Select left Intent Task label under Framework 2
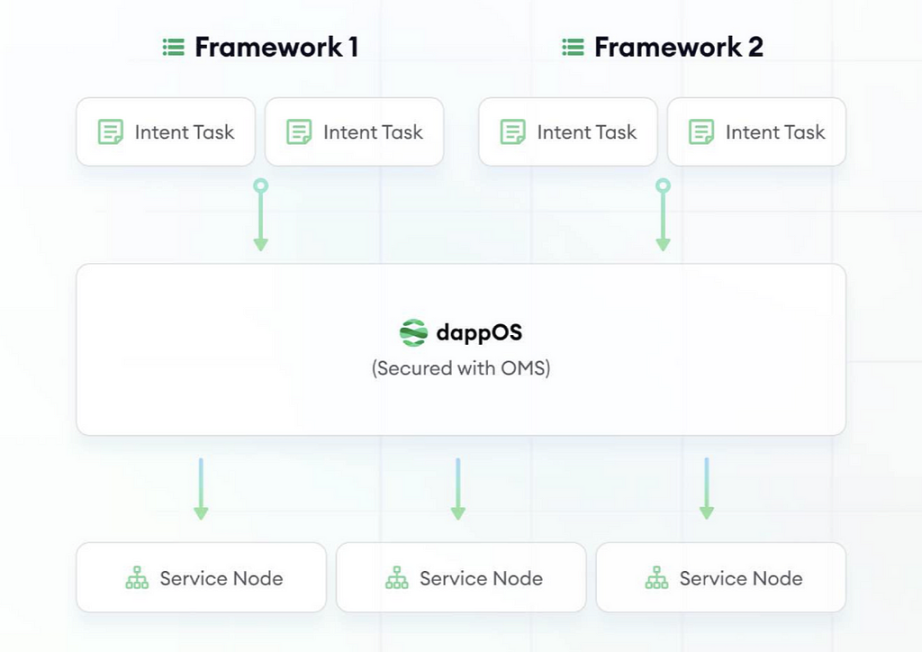The height and width of the screenshot is (652, 922). tap(587, 132)
